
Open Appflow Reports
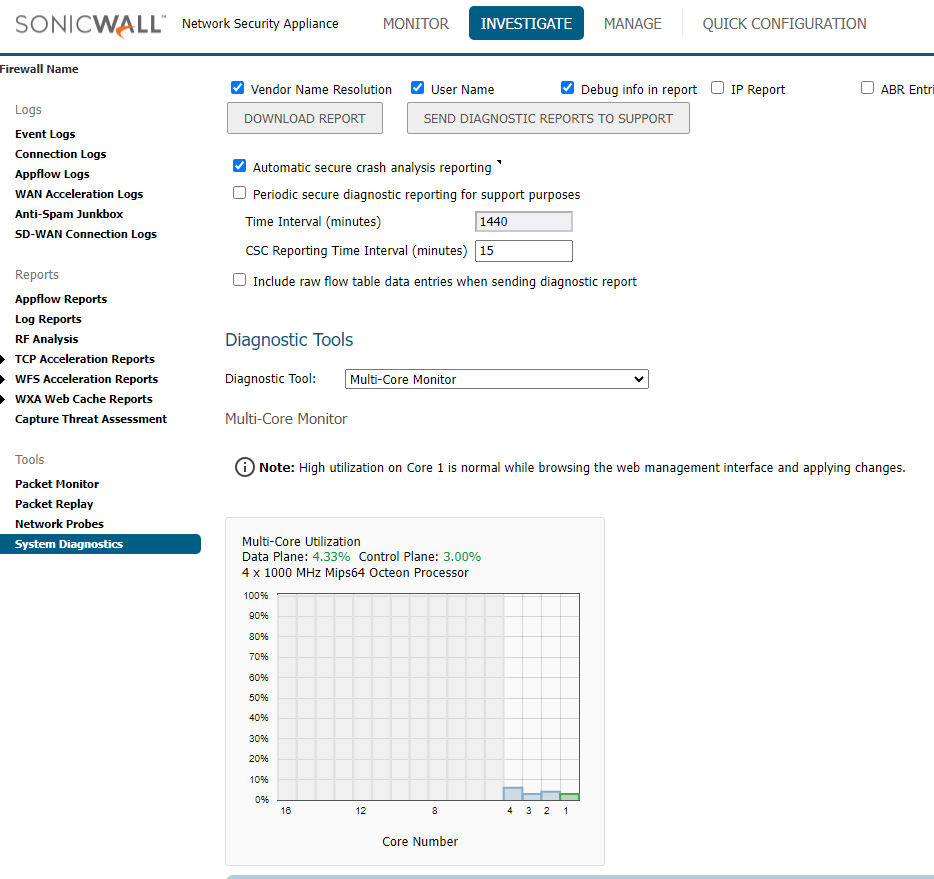coord(61,299)
